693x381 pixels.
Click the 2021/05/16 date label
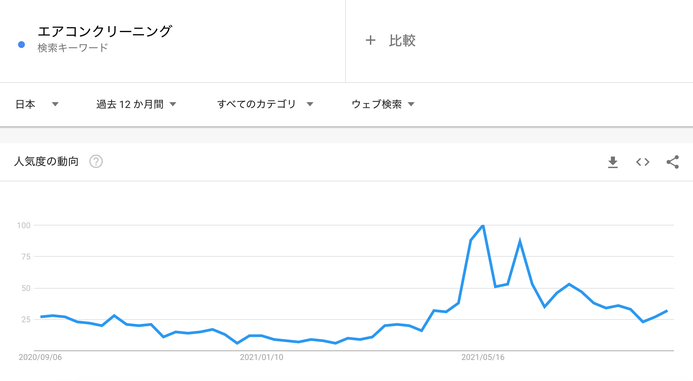click(483, 357)
